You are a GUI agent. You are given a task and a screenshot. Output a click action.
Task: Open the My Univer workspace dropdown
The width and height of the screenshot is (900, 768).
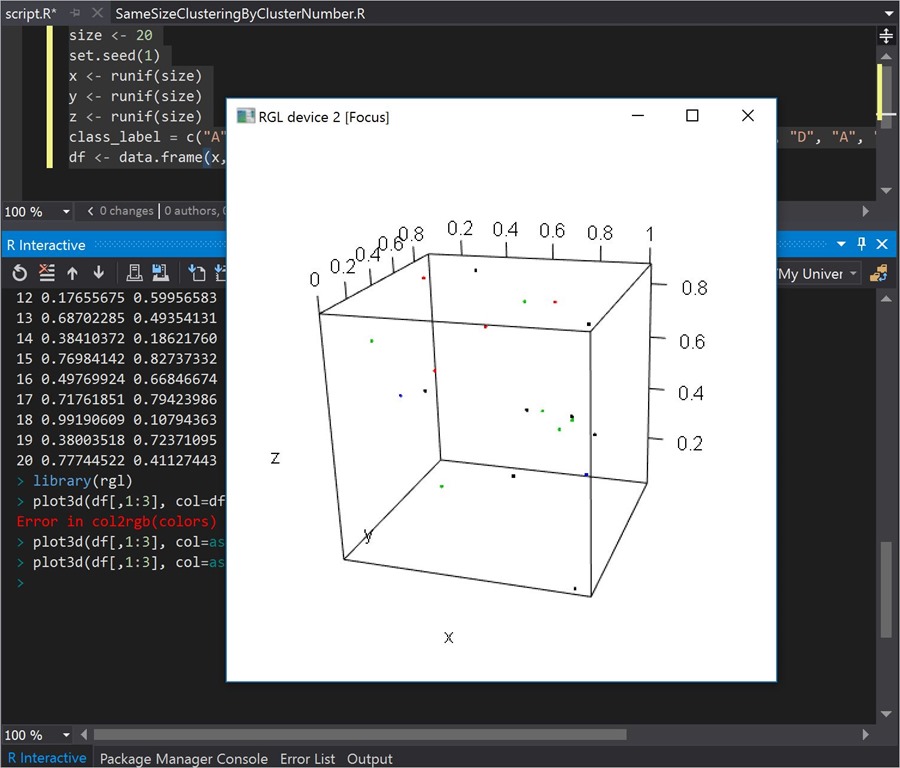852,274
